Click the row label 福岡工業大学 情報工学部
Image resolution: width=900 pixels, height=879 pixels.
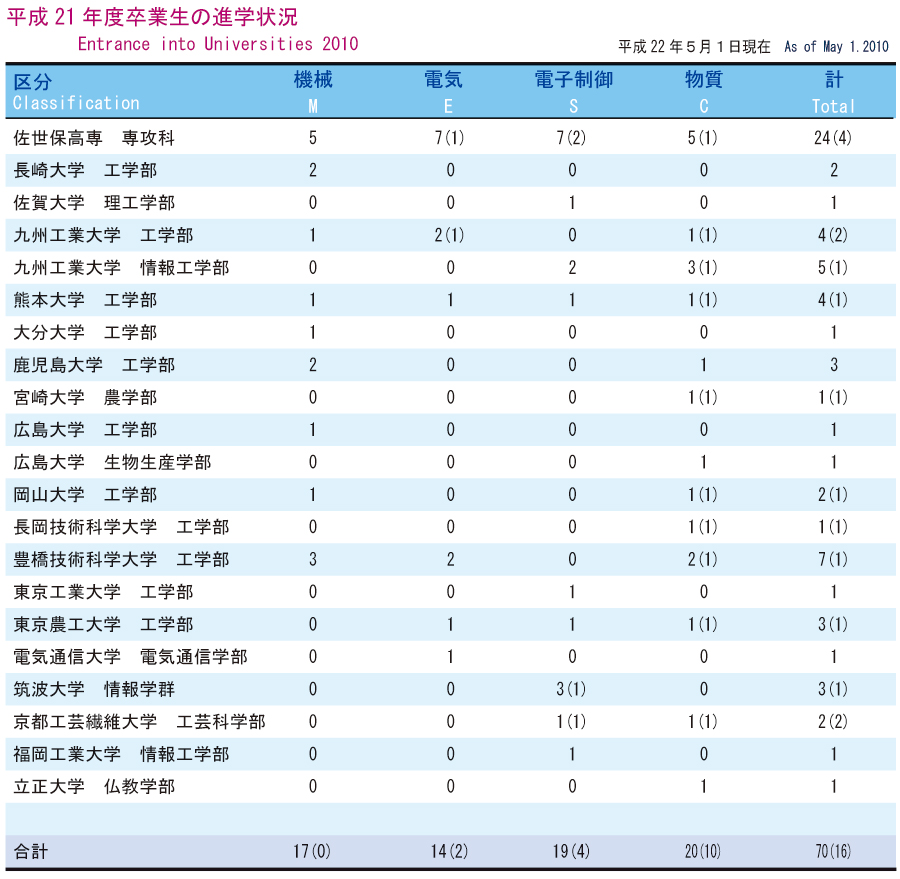point(121,754)
